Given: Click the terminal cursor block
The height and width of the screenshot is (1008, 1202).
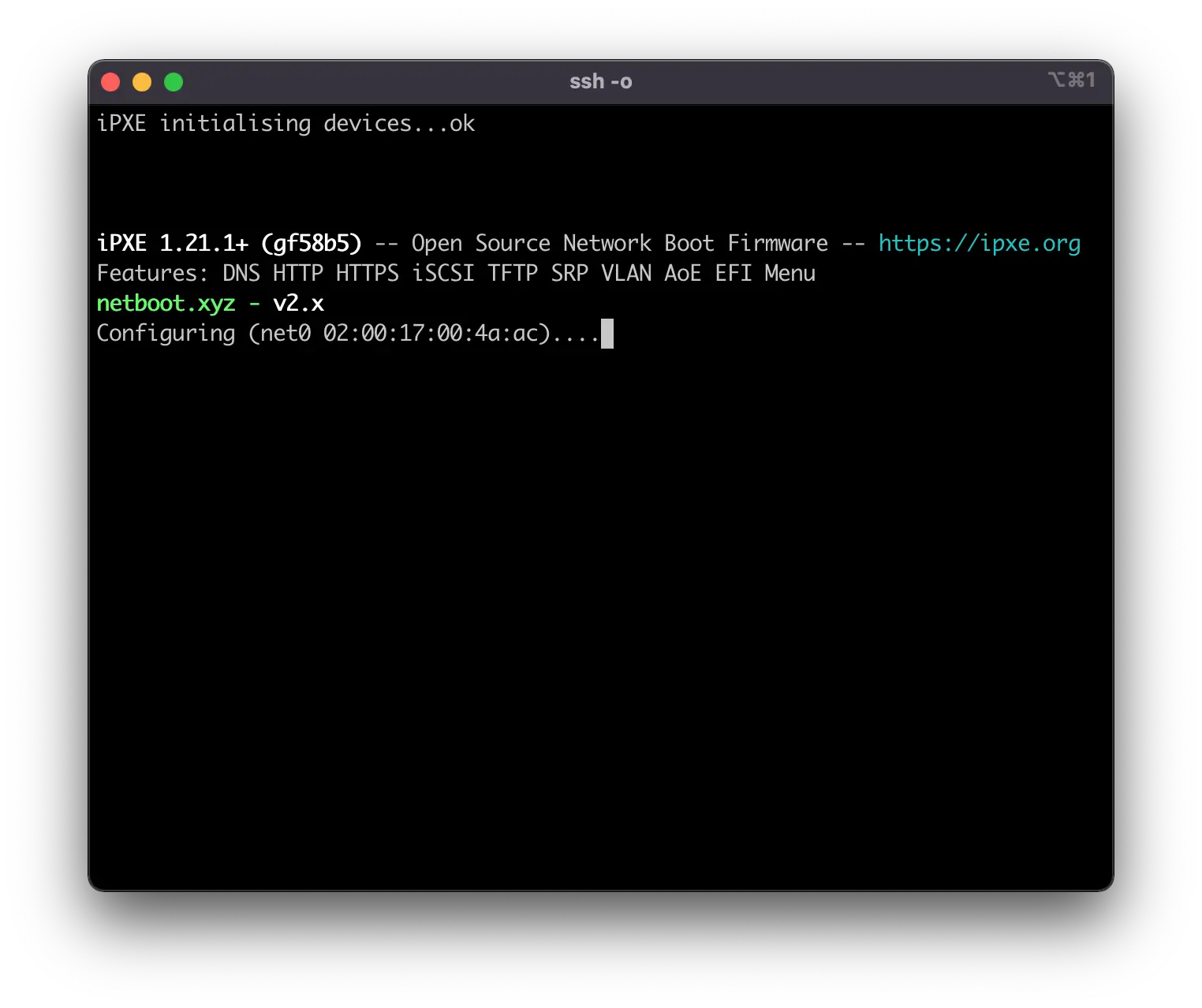Looking at the screenshot, I should 607,334.
